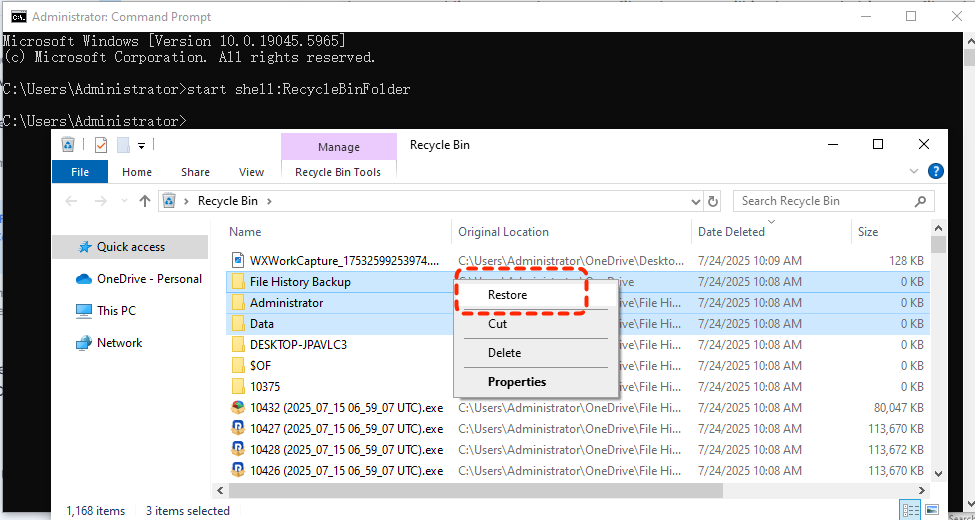Click the Command Prompt window icon

tap(19, 17)
